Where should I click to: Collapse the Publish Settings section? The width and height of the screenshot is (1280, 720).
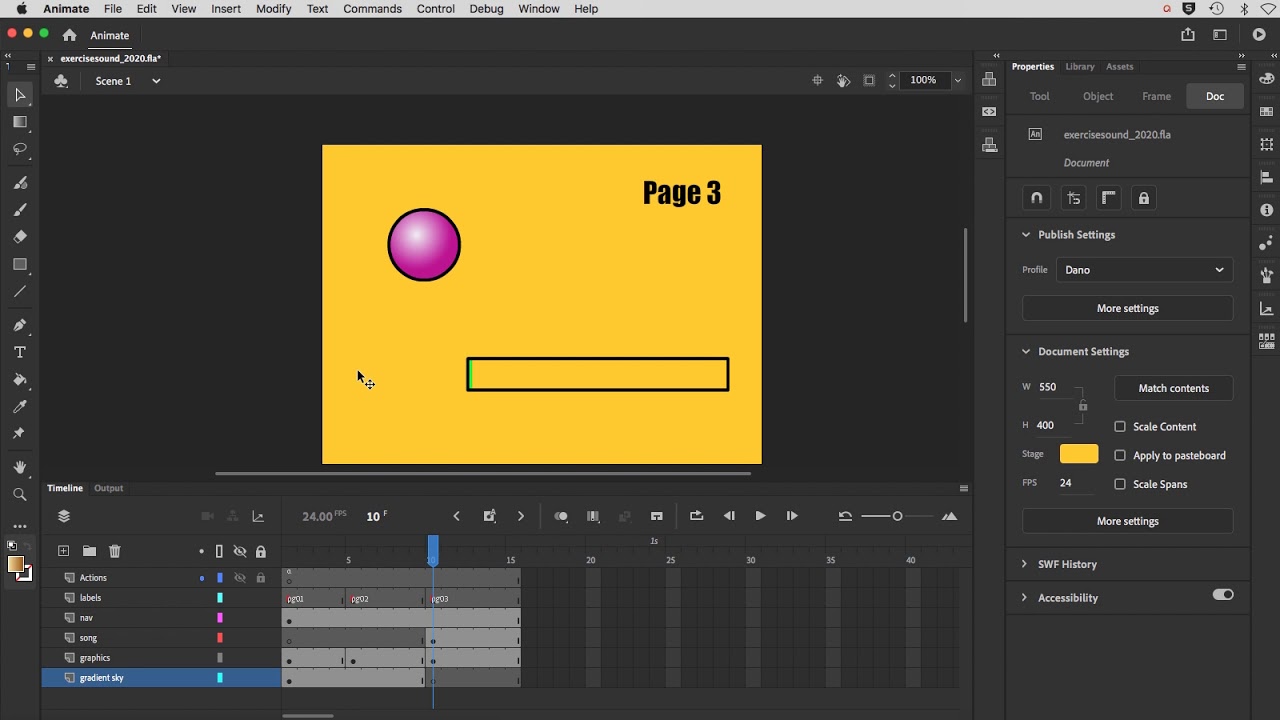pyautogui.click(x=1025, y=235)
